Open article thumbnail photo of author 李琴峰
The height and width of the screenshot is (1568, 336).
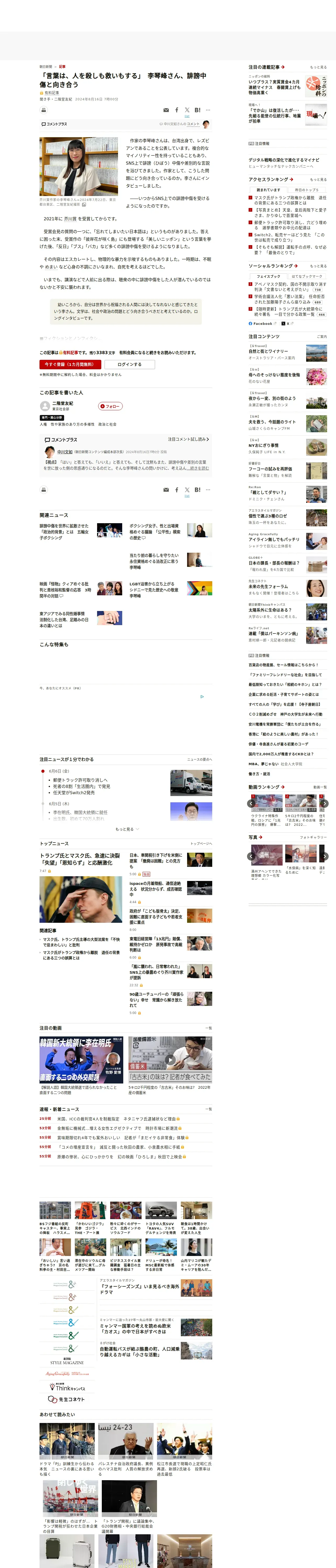click(x=79, y=166)
